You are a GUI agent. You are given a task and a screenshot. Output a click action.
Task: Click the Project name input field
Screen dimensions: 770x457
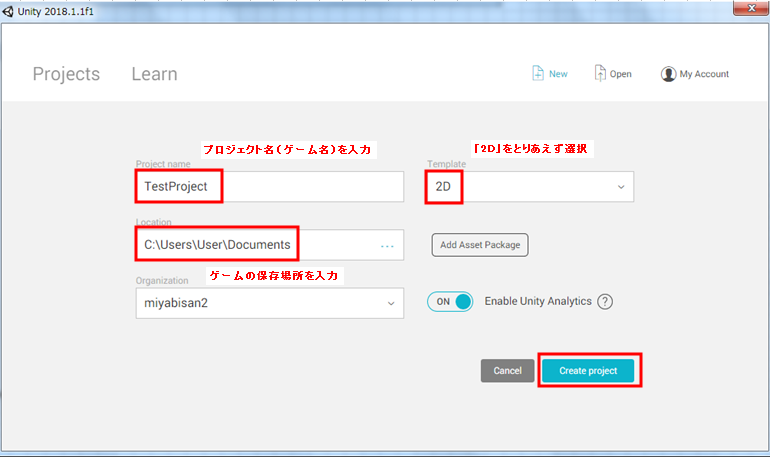[x=270, y=187]
